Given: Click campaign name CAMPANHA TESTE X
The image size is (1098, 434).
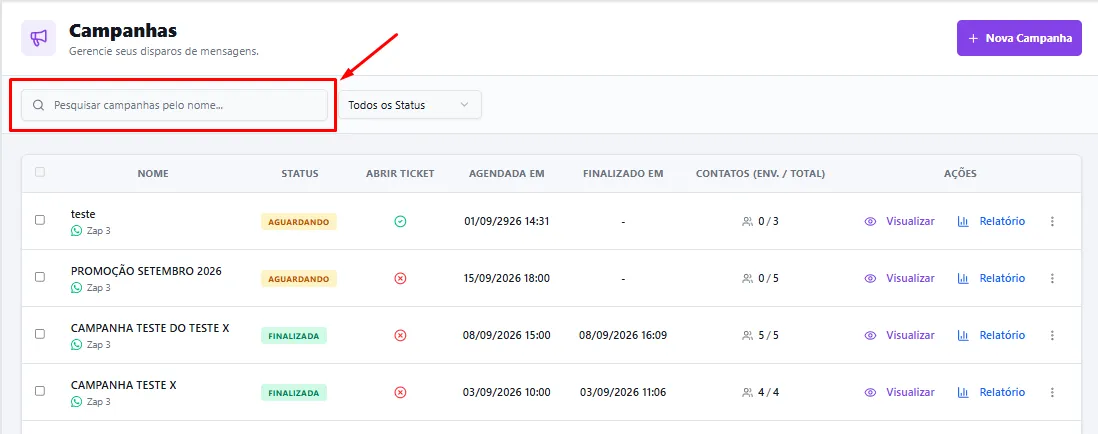Looking at the screenshot, I should tap(124, 385).
